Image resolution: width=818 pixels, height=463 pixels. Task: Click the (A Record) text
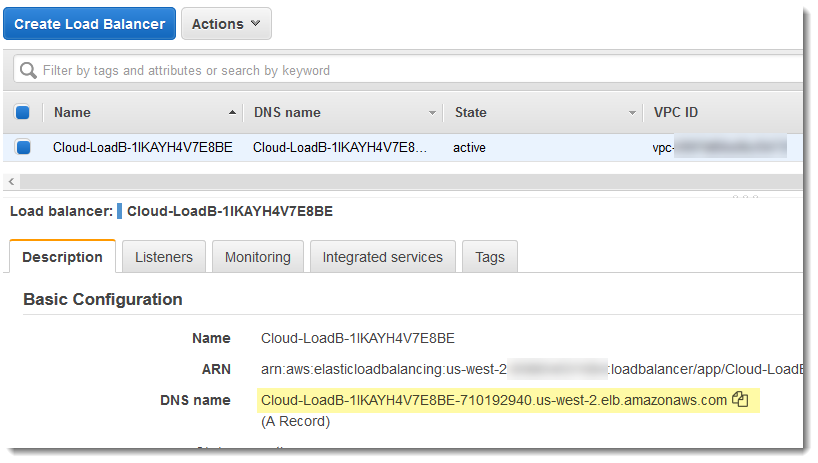pos(295,421)
